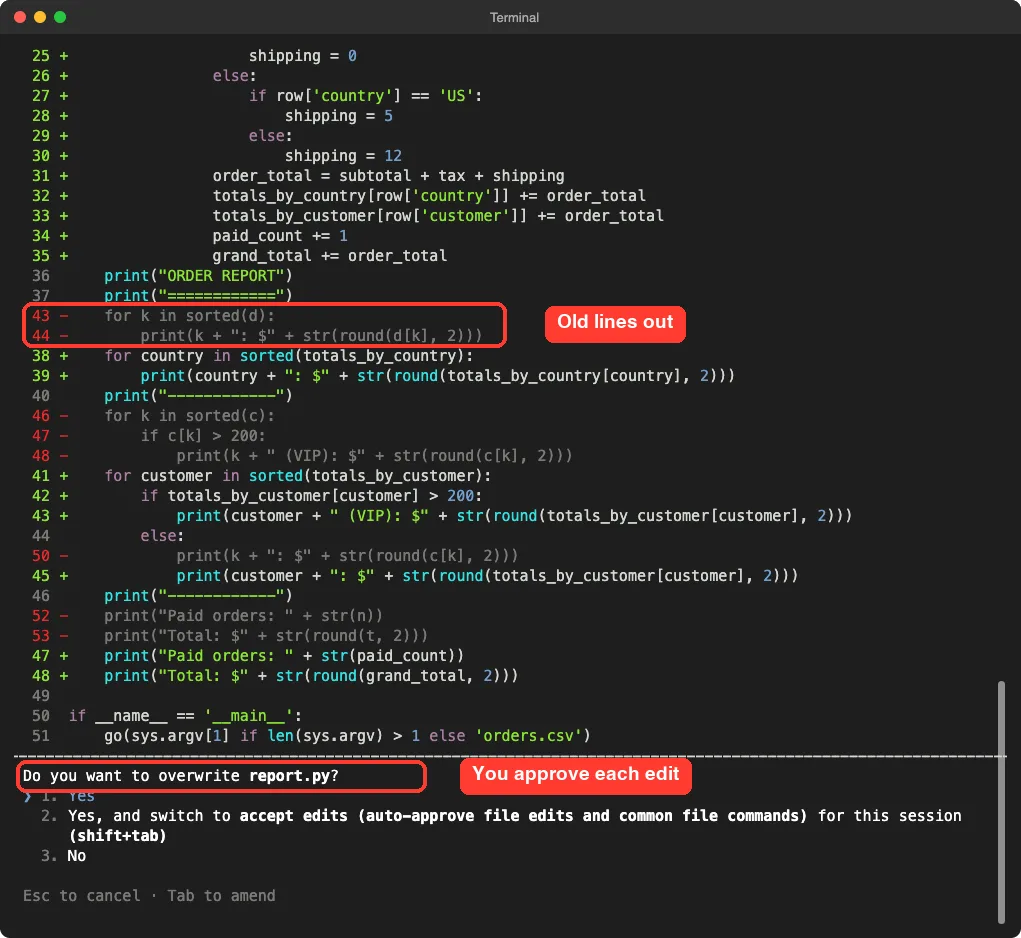The image size is (1021, 938).
Task: Click line 32 totals_by_country addition line
Action: pos(429,196)
